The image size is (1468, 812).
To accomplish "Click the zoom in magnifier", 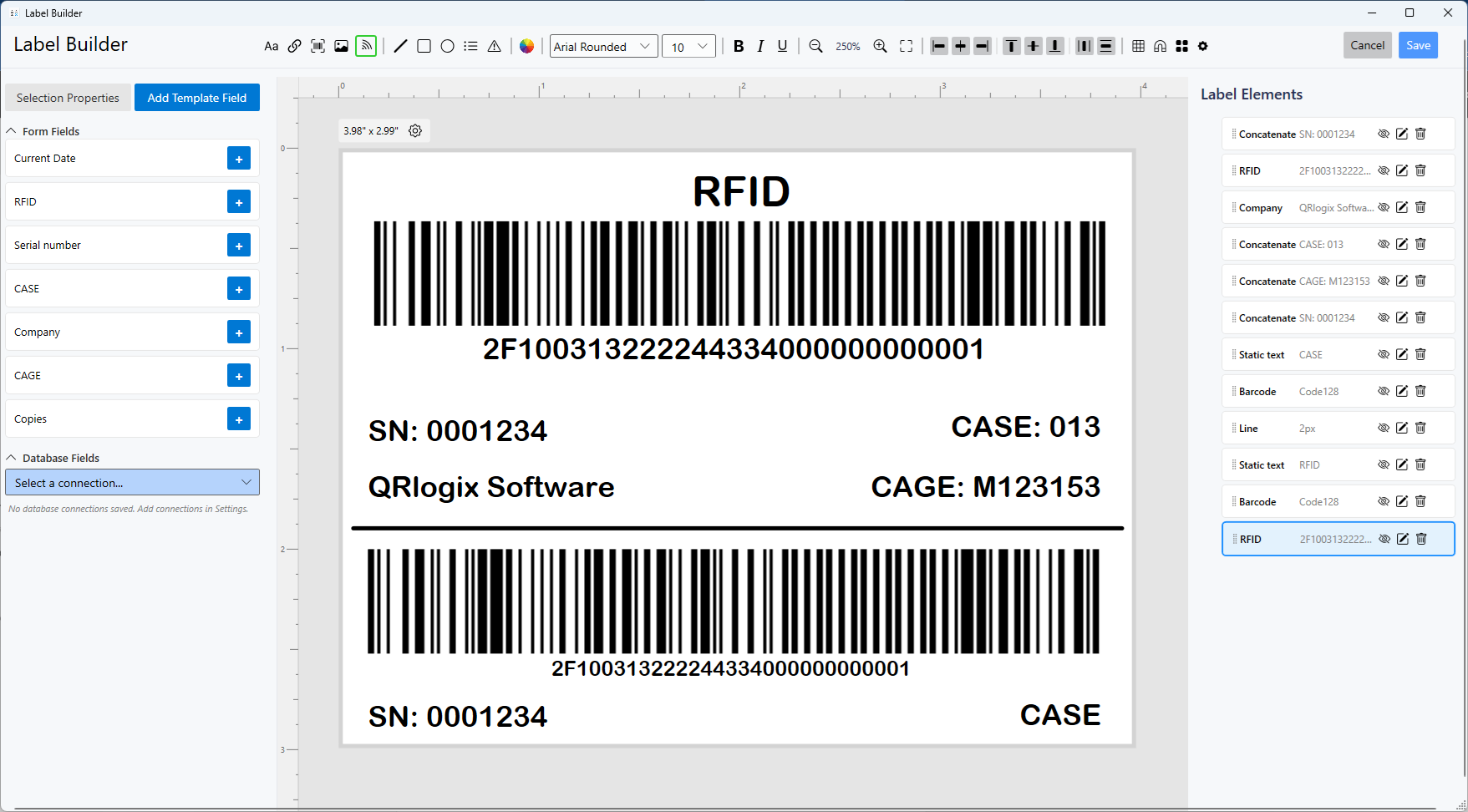I will tap(880, 46).
